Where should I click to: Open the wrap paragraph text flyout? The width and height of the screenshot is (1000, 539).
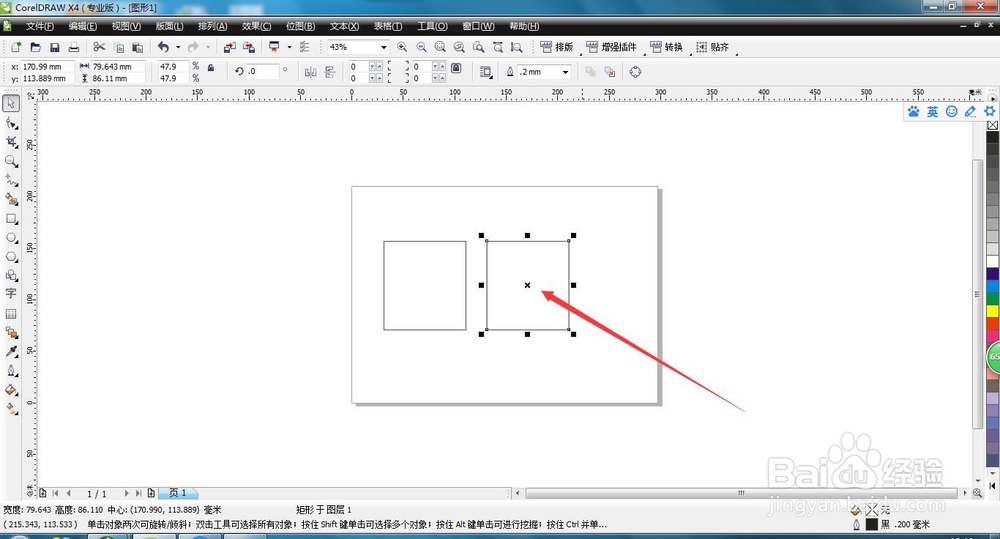(486, 72)
